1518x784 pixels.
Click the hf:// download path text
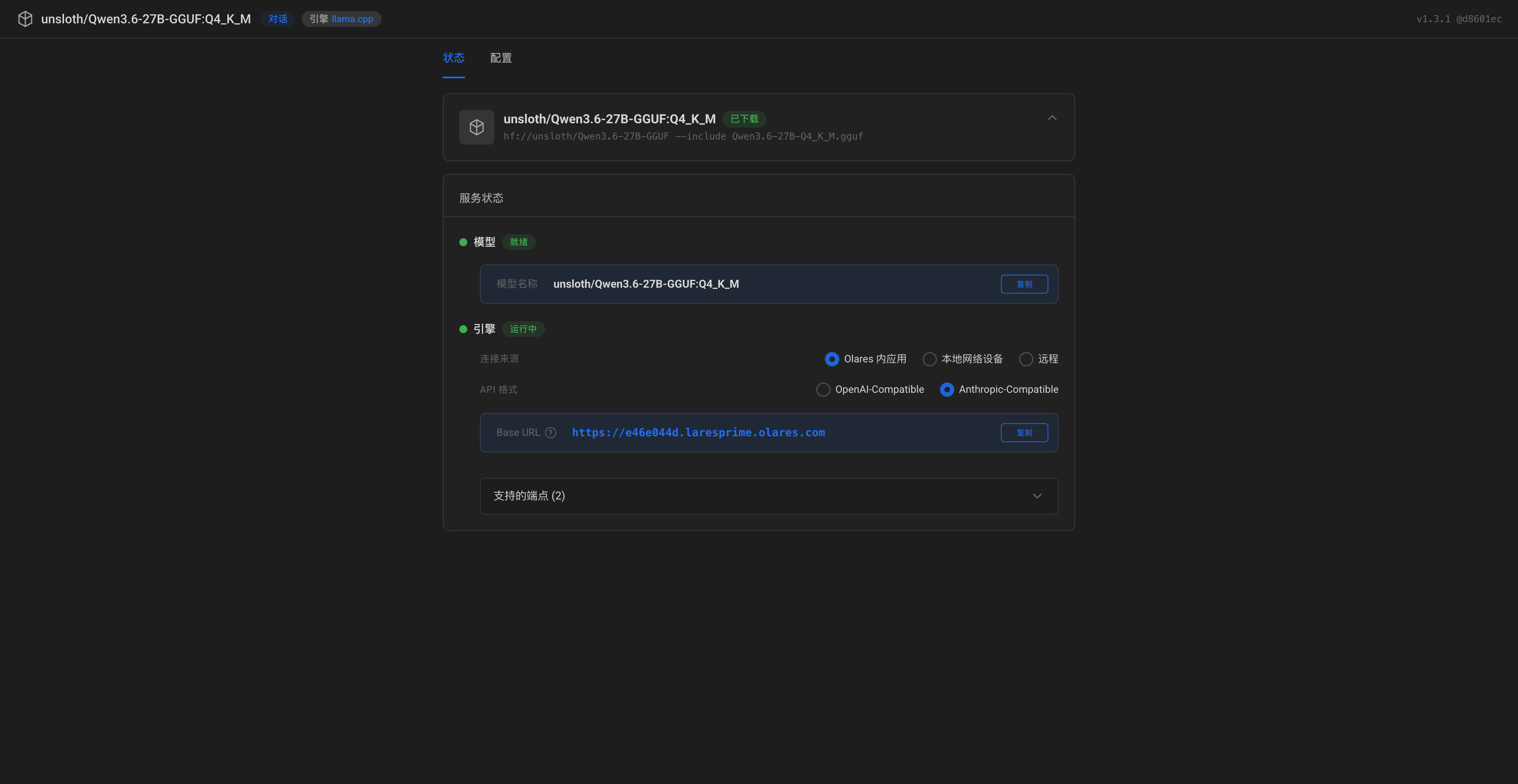(683, 137)
